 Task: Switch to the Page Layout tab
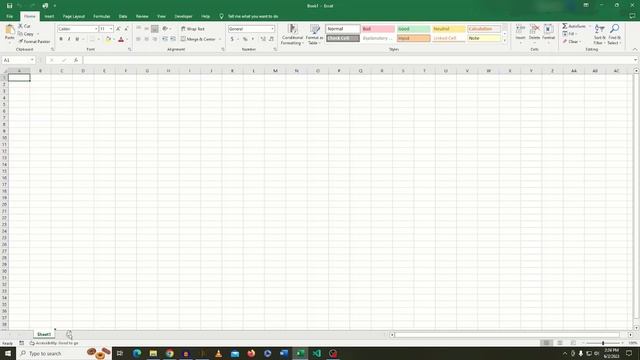point(73,16)
